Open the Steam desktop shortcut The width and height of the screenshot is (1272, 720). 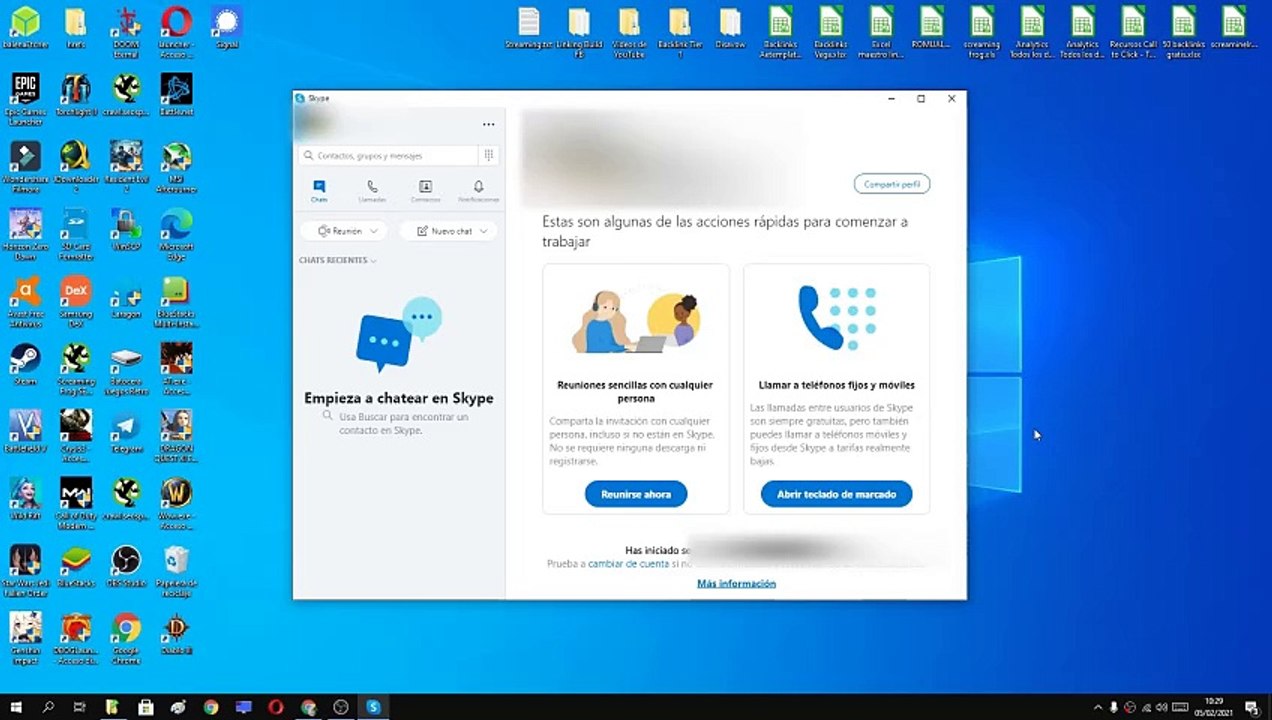pos(25,364)
